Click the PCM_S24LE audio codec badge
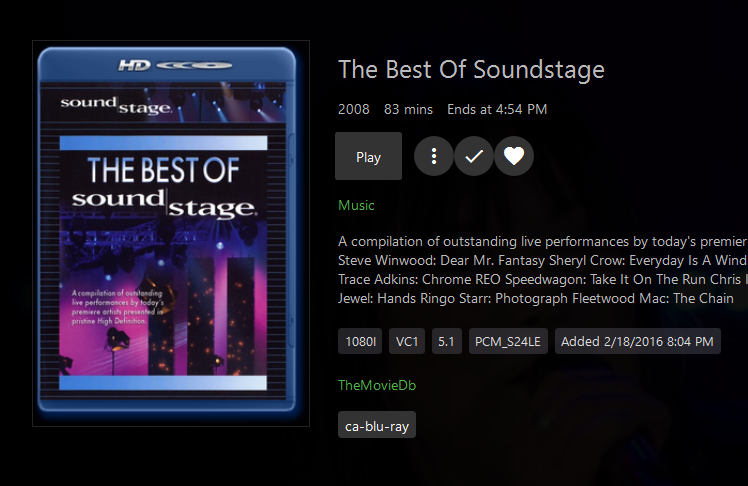 (508, 341)
